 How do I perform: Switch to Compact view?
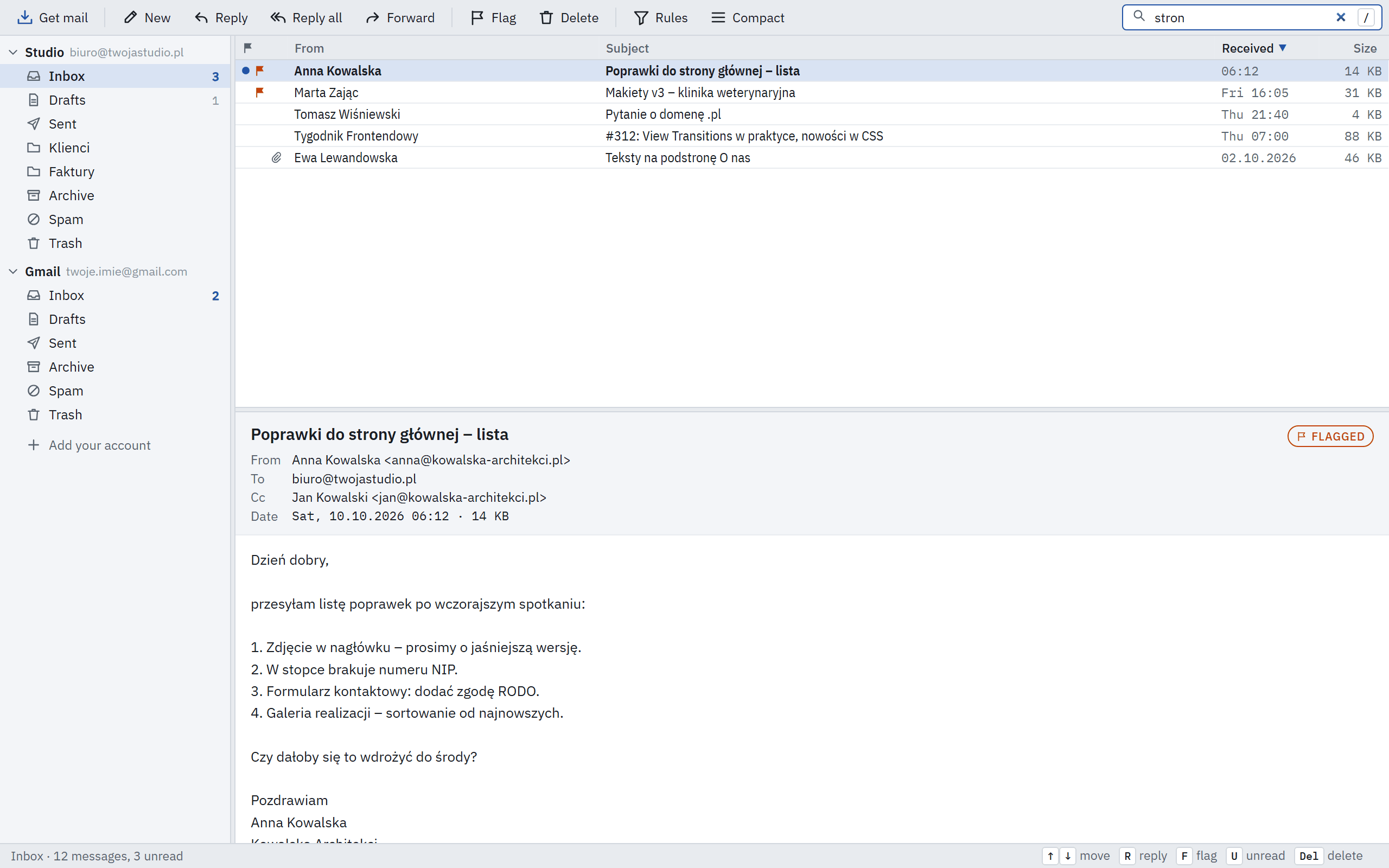[747, 18]
